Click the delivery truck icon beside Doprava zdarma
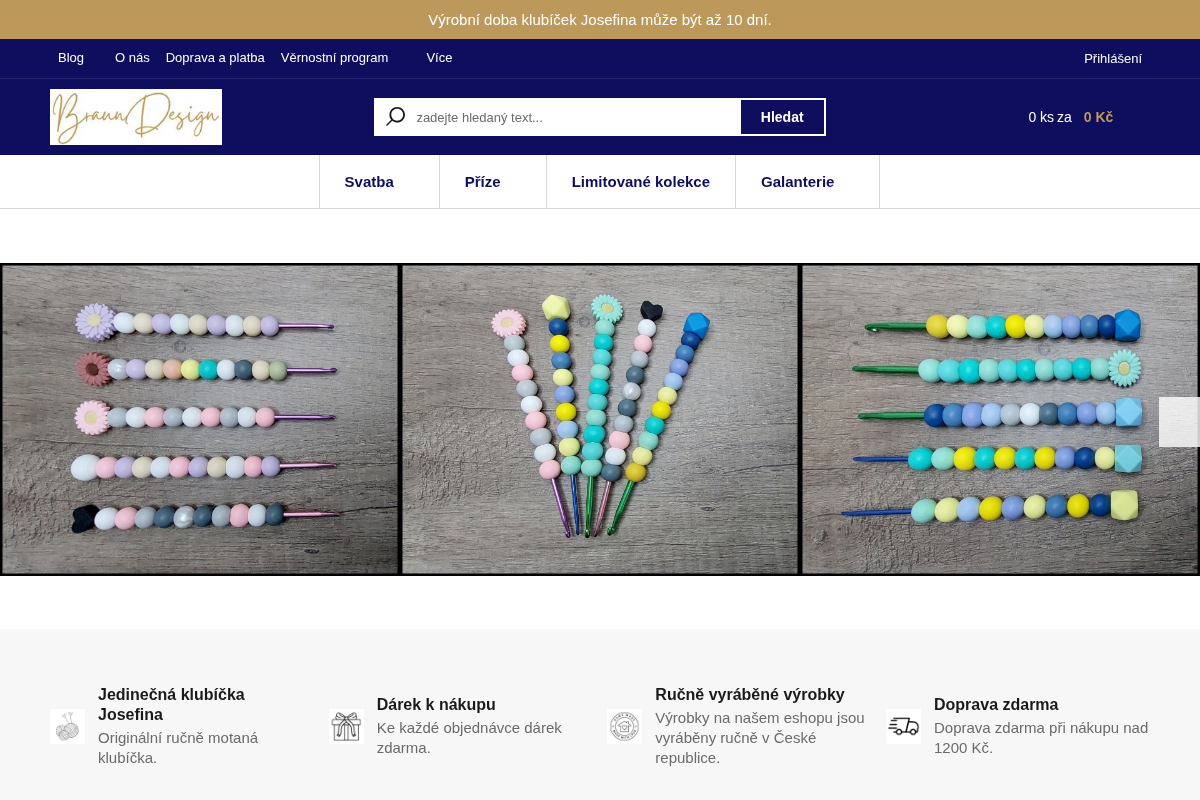 903,726
